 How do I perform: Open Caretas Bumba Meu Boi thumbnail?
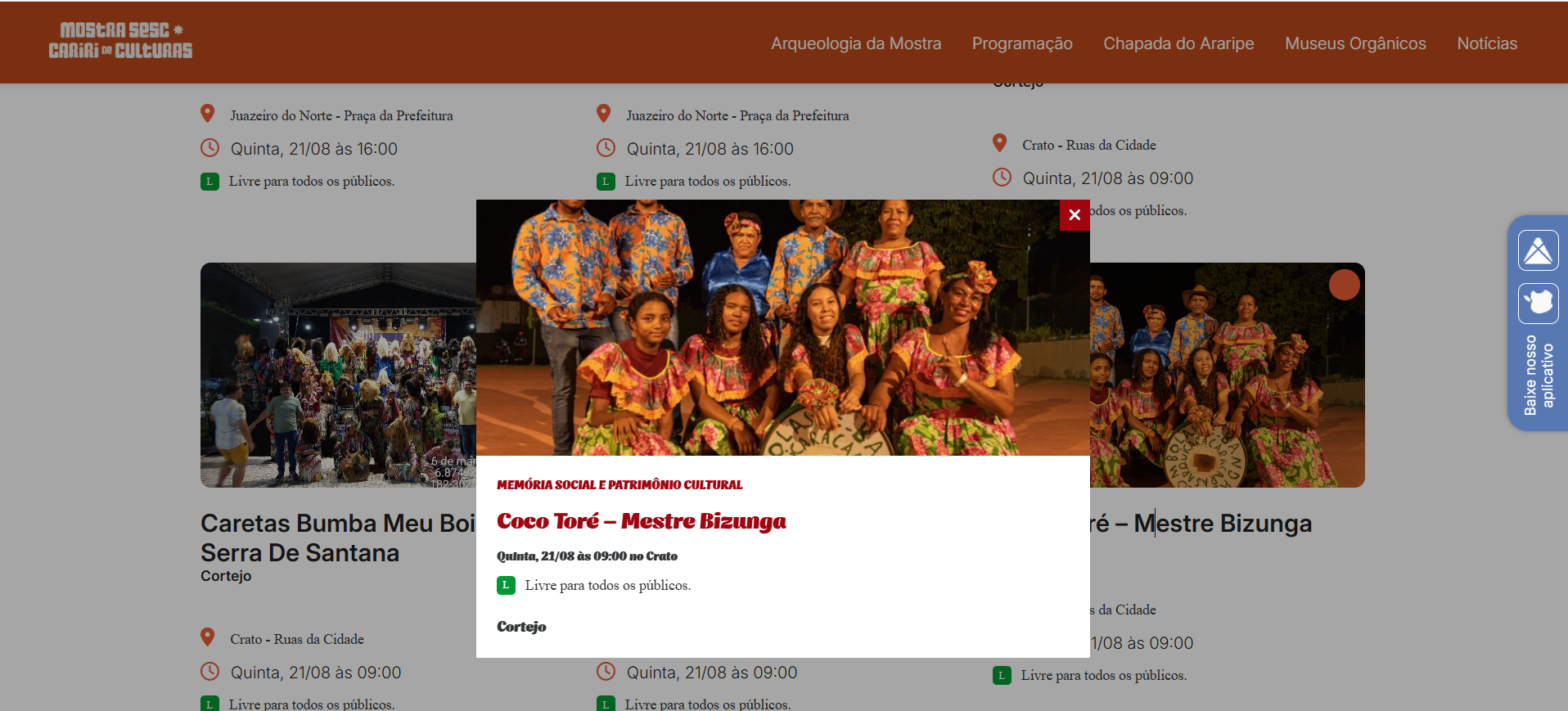click(x=338, y=375)
